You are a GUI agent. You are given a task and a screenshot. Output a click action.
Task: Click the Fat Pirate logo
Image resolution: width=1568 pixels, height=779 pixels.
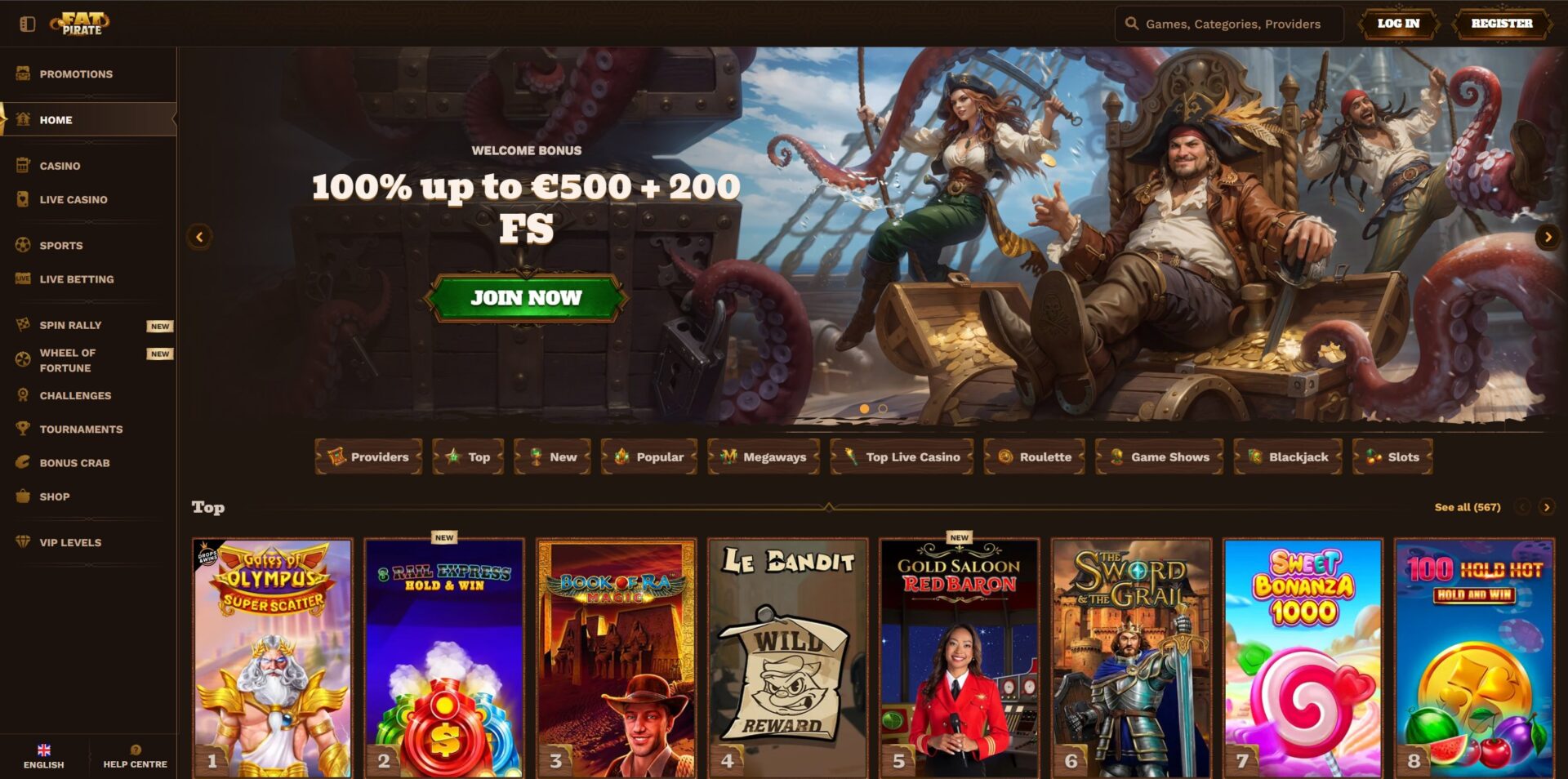point(80,24)
